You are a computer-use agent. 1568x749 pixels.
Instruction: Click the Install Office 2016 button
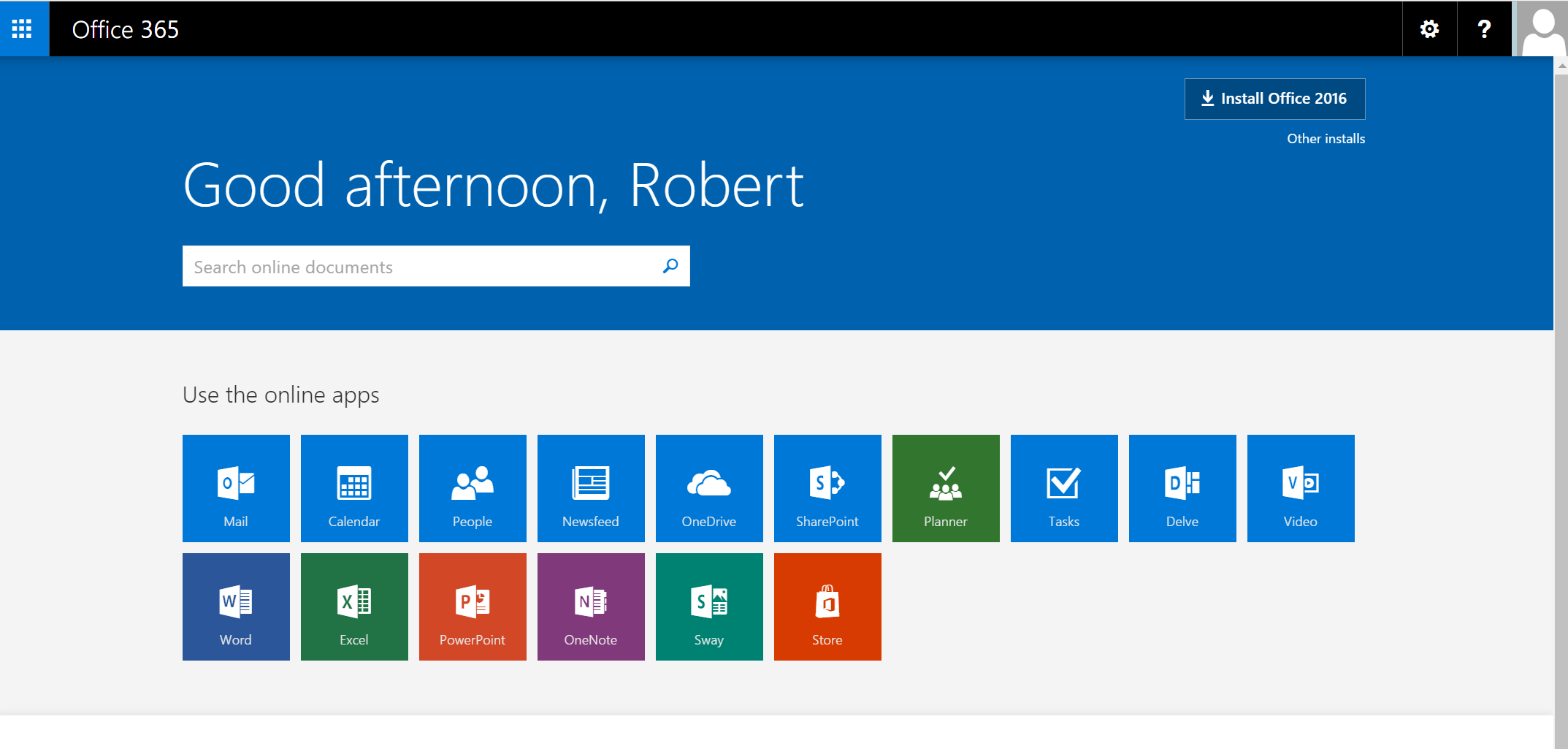point(1274,99)
